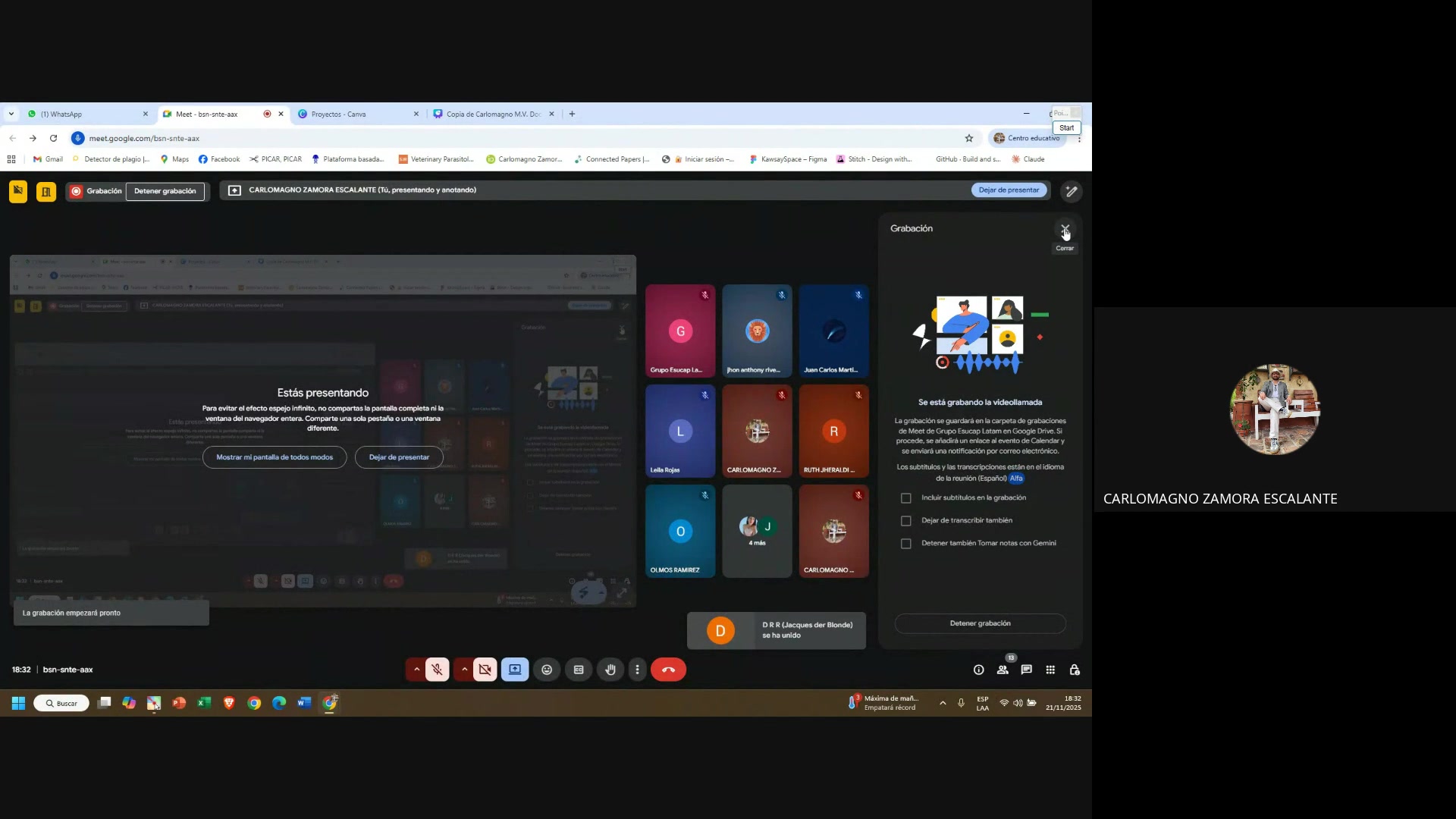Click the raise hand icon
The height and width of the screenshot is (819, 1456).
click(610, 670)
